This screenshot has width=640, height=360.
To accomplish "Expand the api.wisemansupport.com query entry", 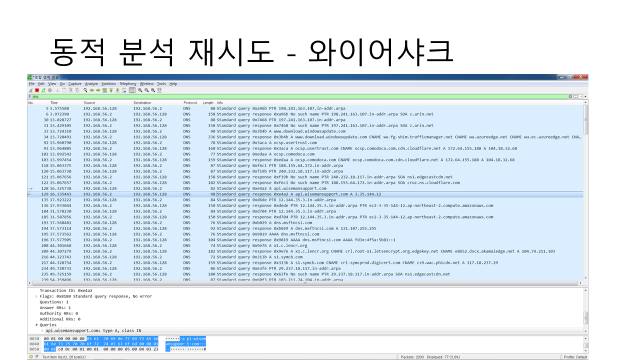I will pos(42,331).
